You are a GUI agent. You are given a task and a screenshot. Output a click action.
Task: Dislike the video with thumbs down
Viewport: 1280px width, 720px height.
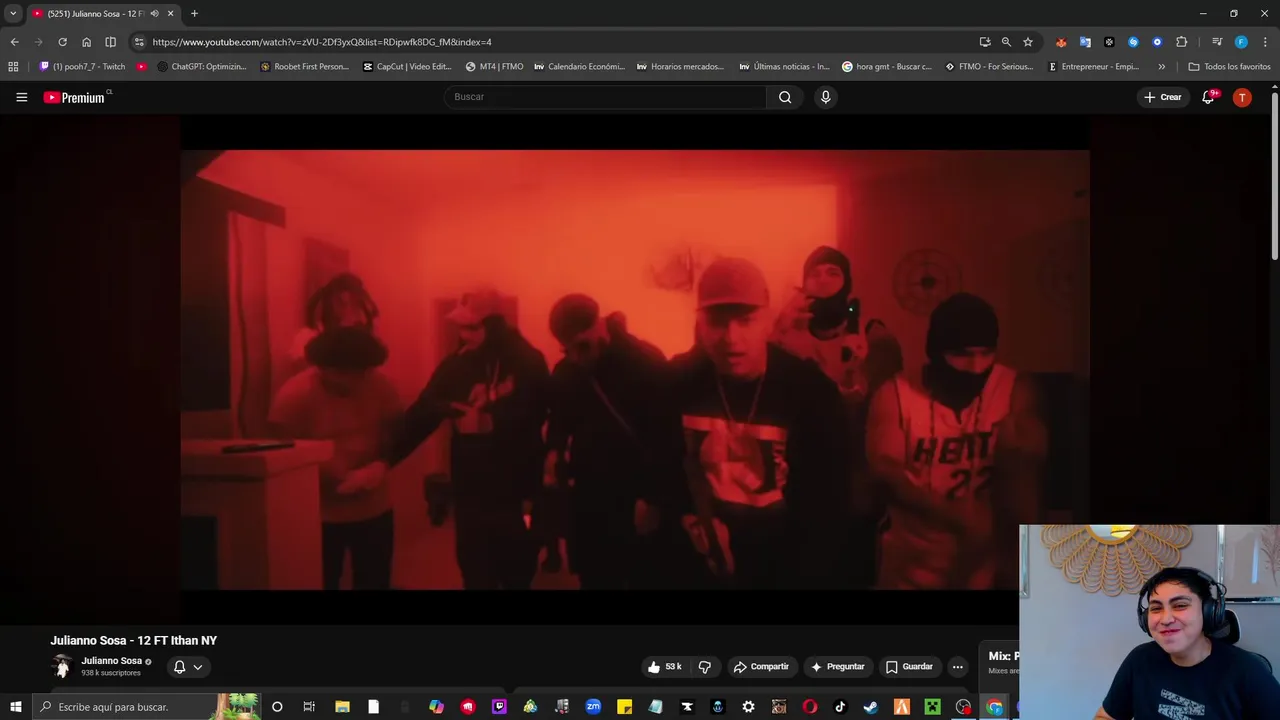click(704, 667)
